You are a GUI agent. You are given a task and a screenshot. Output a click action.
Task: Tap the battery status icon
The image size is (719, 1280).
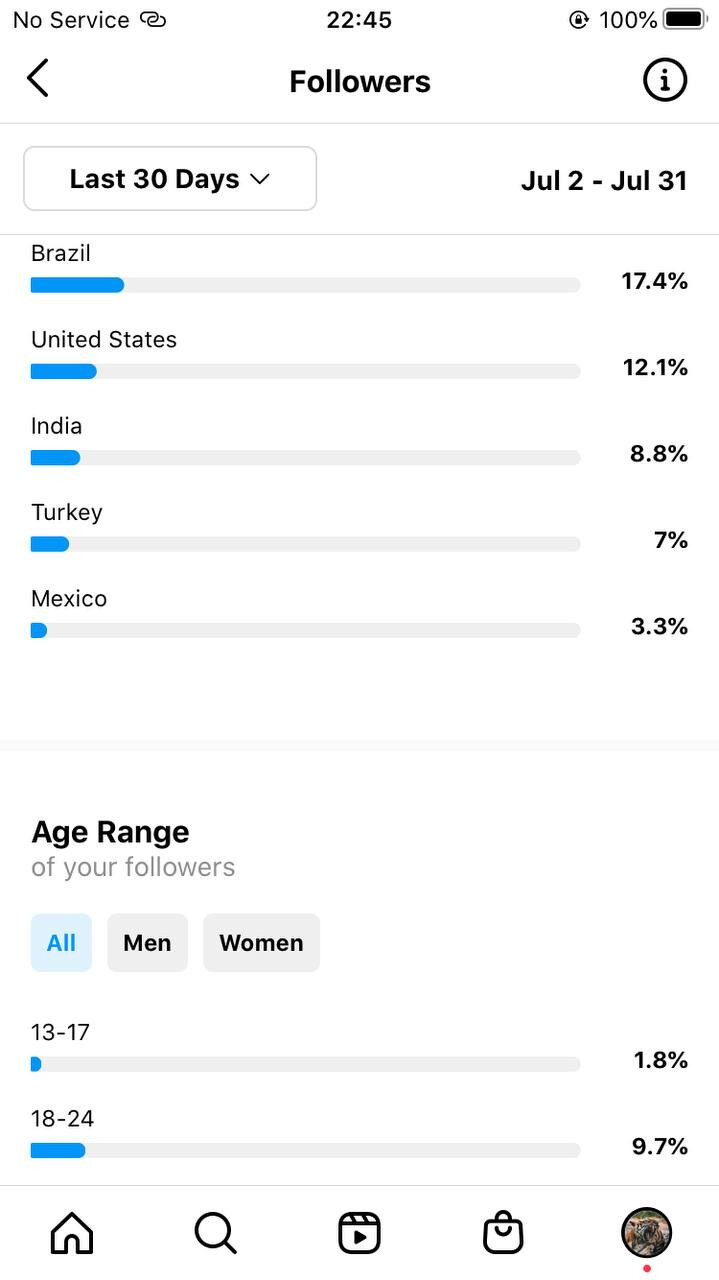(684, 19)
